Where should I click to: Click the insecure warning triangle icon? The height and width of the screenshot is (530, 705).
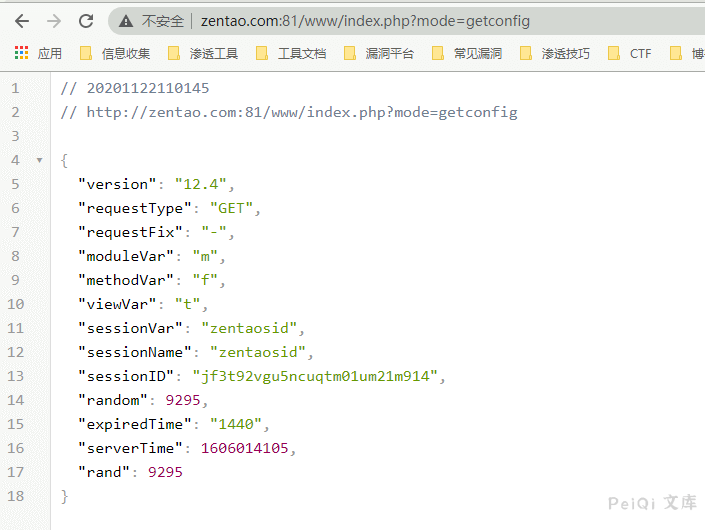point(126,21)
